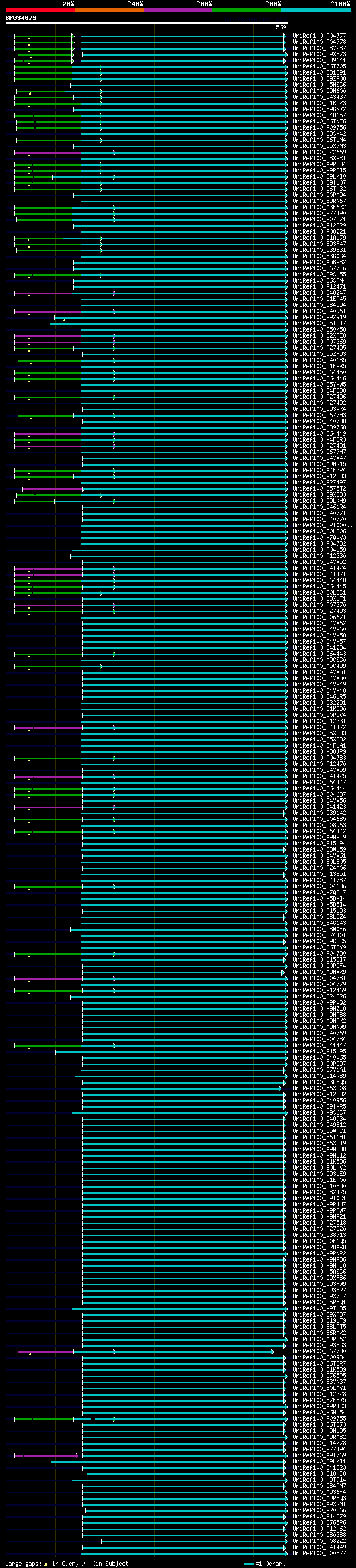Select label UniRef100_C5IFT7
The image size is (356, 1568).
click(319, 323)
